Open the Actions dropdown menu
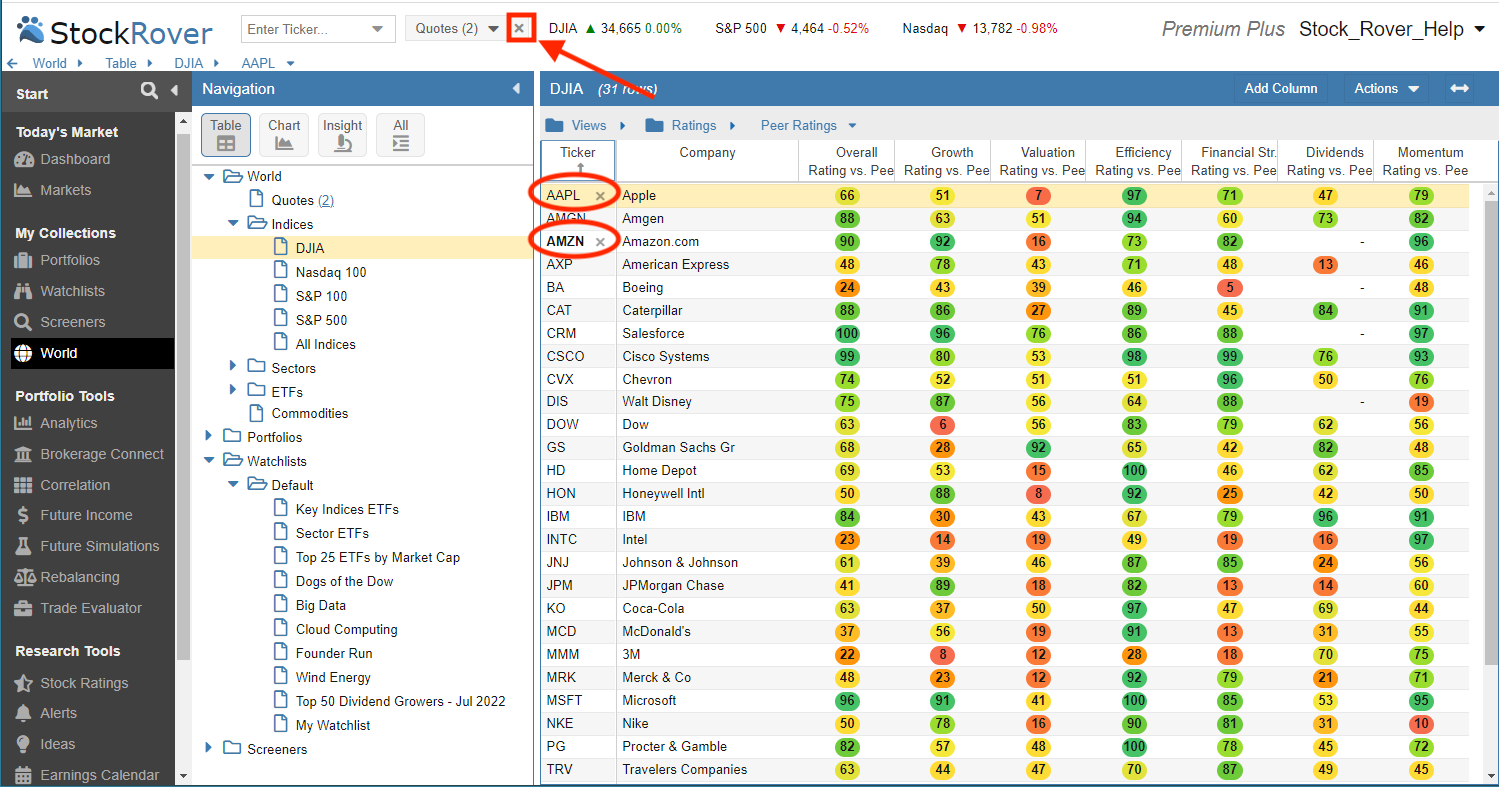Screen dimensions: 1499x787 1386,88
